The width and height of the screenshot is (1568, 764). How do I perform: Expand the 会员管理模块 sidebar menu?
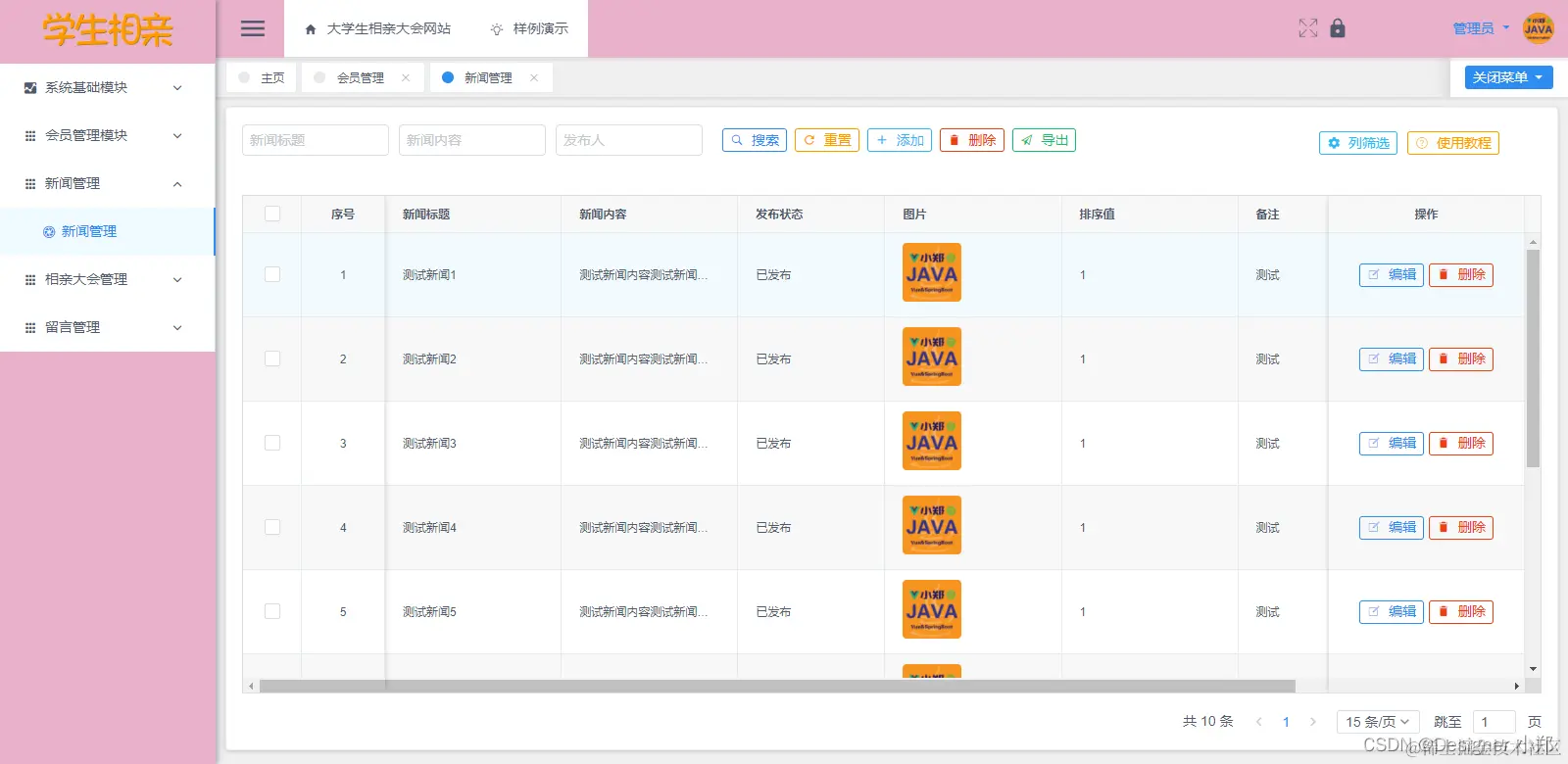pos(107,135)
